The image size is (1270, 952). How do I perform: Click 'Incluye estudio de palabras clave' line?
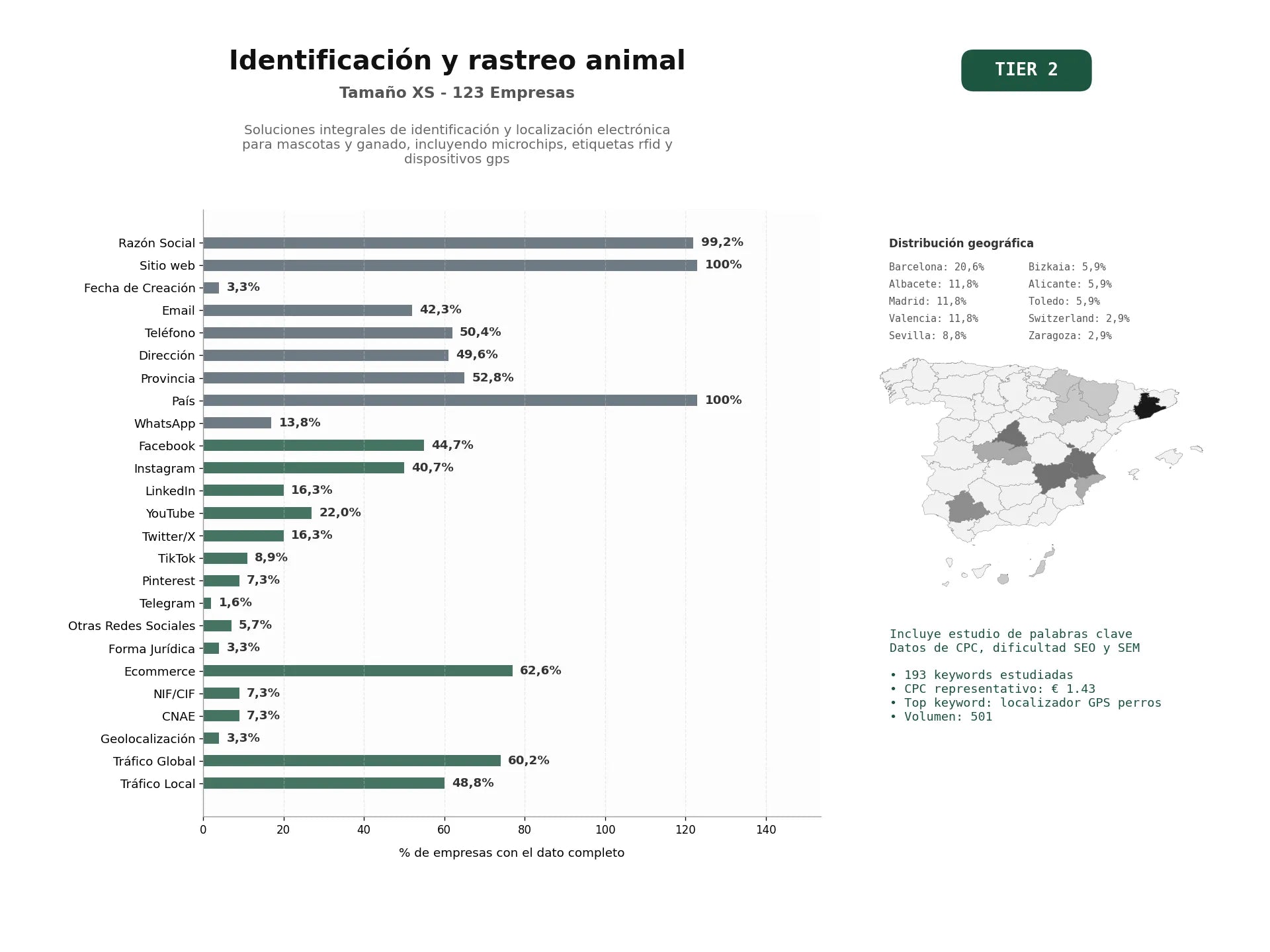(1011, 634)
